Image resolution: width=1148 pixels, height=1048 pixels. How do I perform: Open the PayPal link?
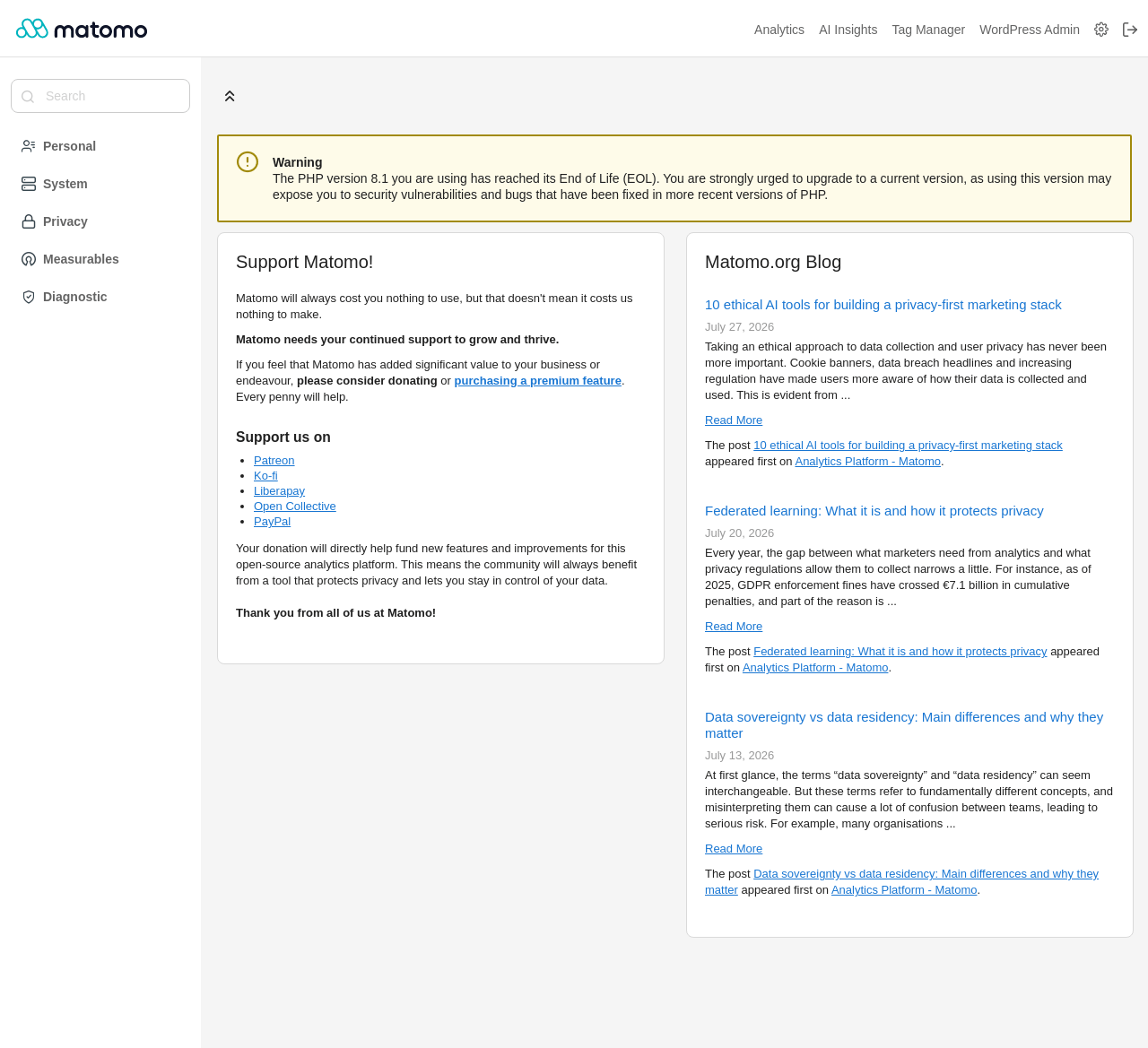click(x=272, y=522)
